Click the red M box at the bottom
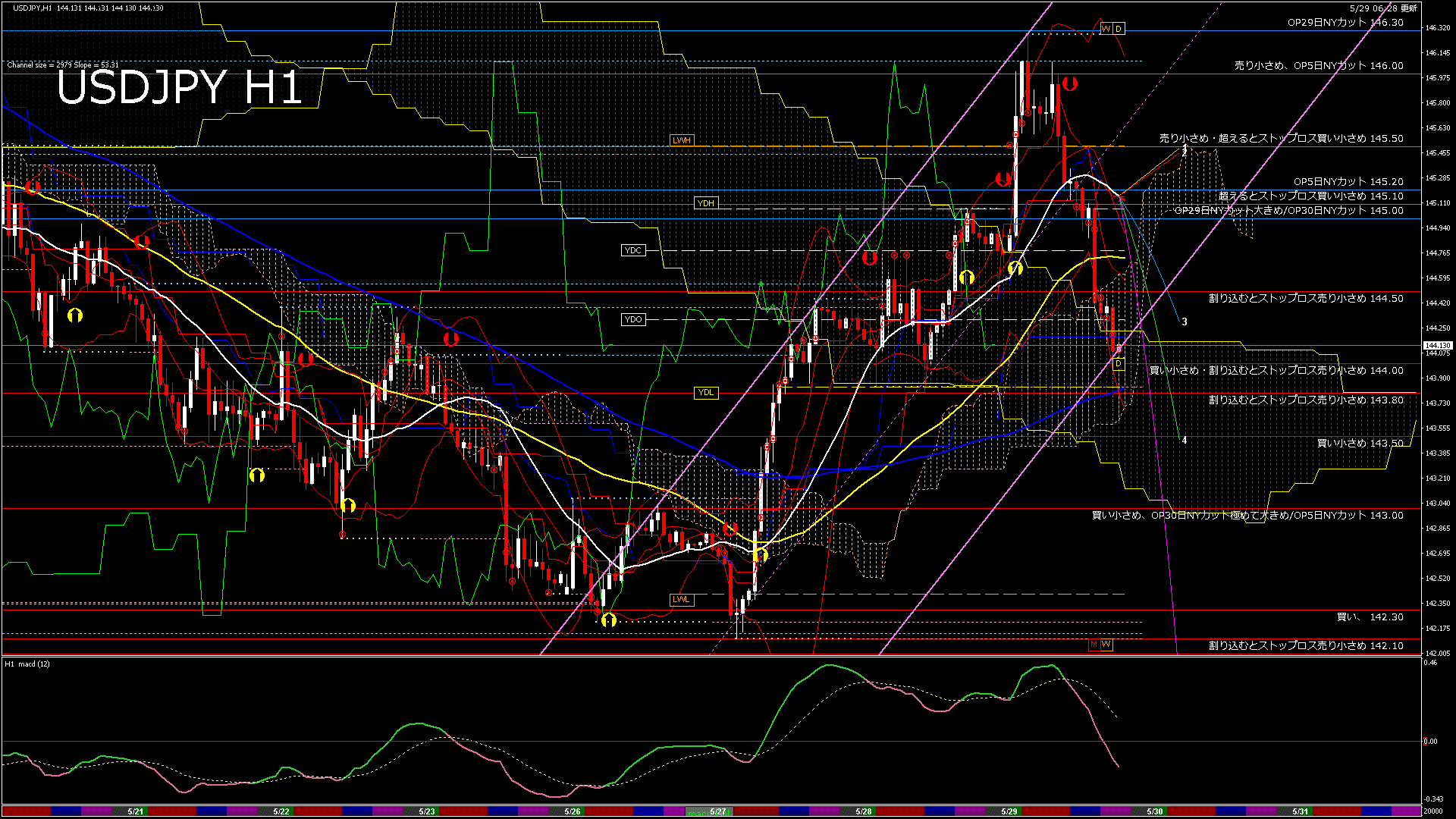Viewport: 1456px width, 819px height. (x=1094, y=645)
